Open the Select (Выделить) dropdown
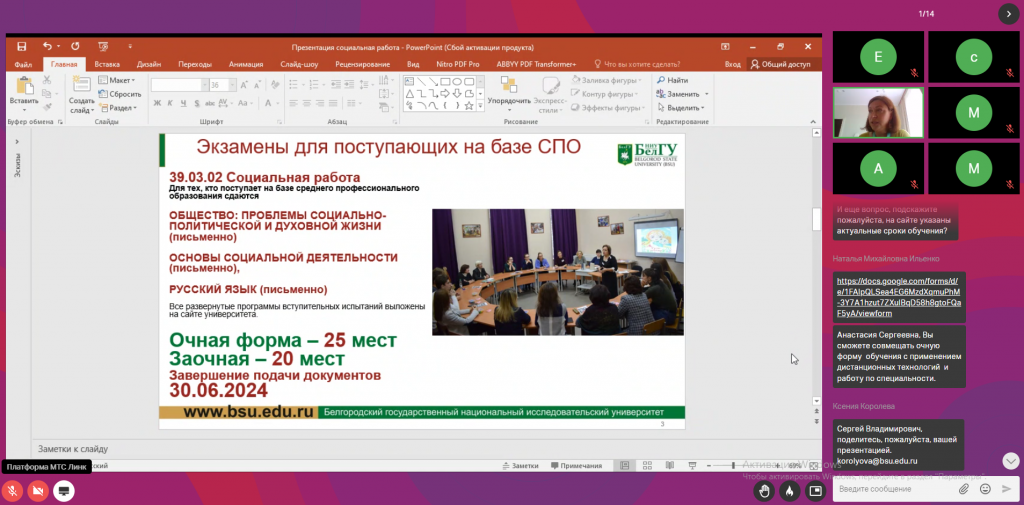The height and width of the screenshot is (505, 1024). [680, 108]
